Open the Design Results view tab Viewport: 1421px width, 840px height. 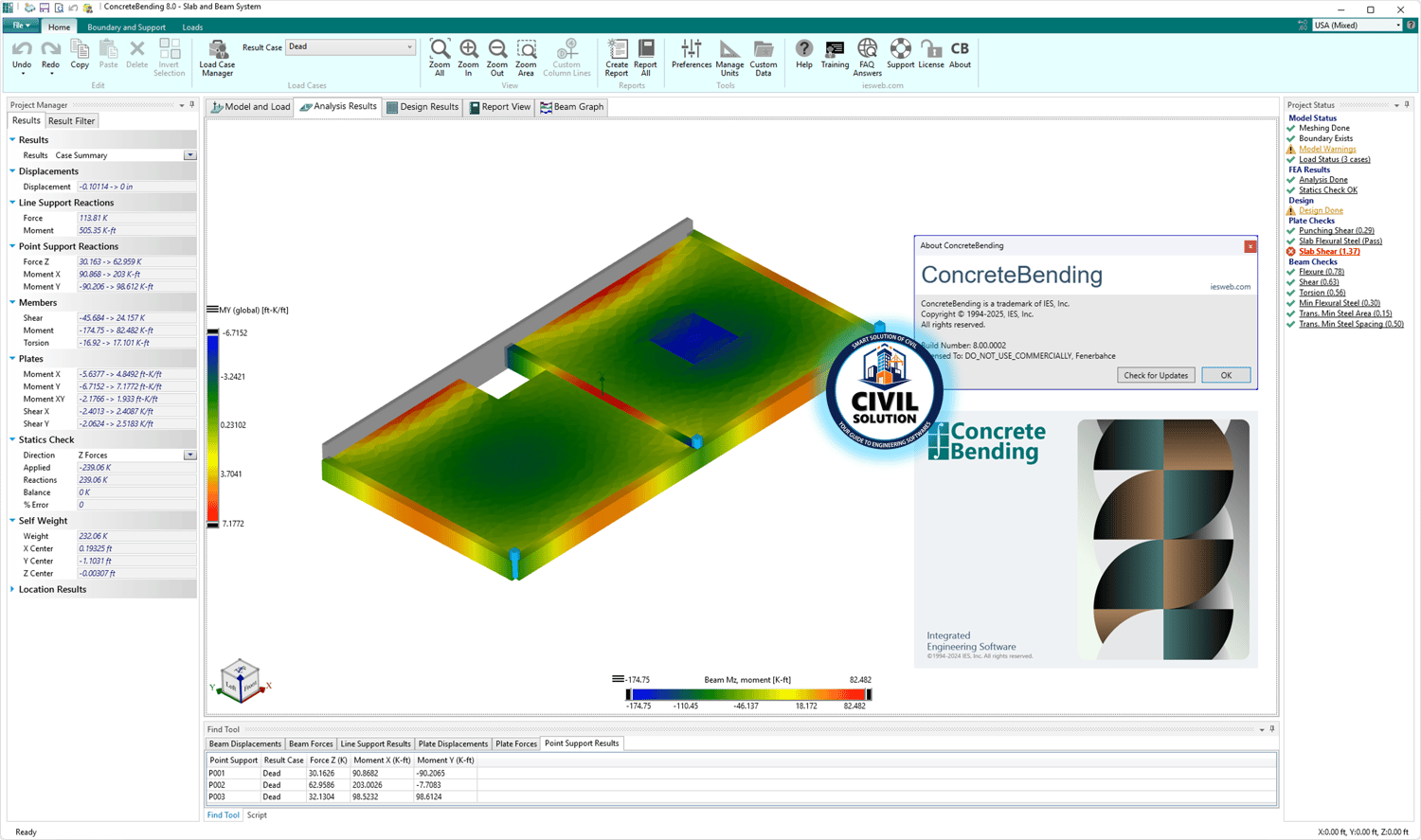click(x=423, y=107)
